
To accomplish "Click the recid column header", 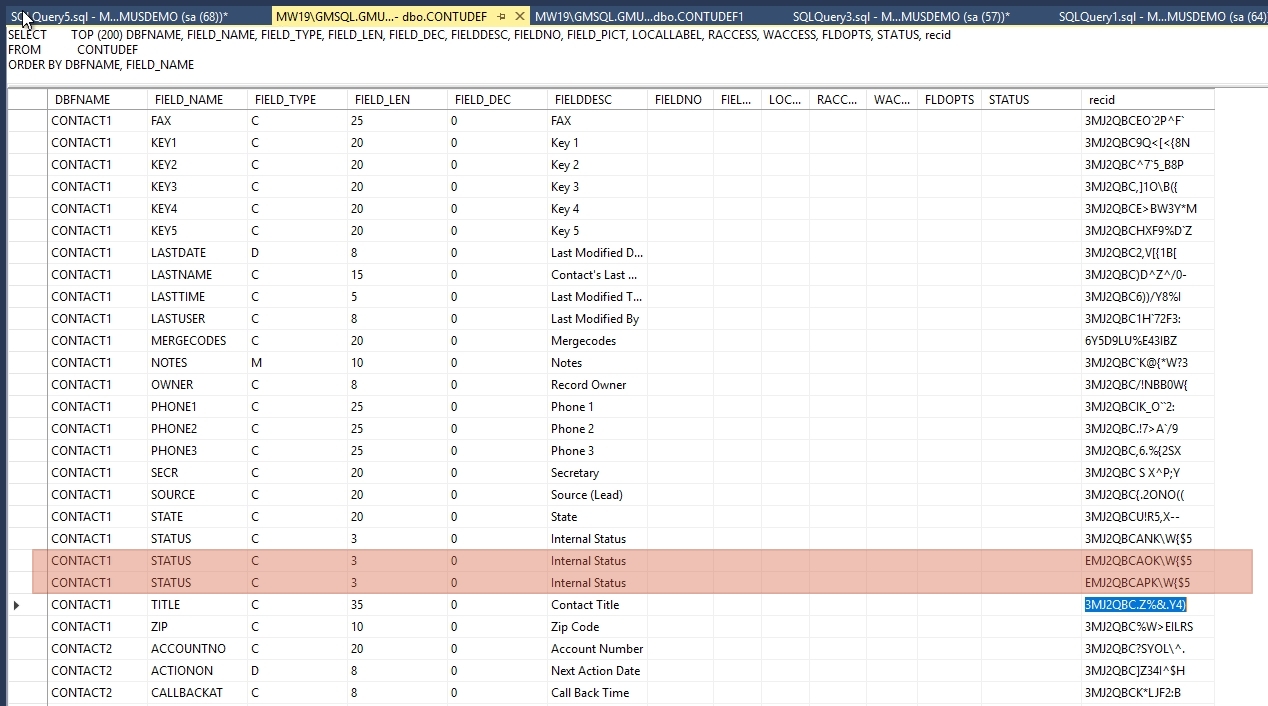I will click(1101, 99).
